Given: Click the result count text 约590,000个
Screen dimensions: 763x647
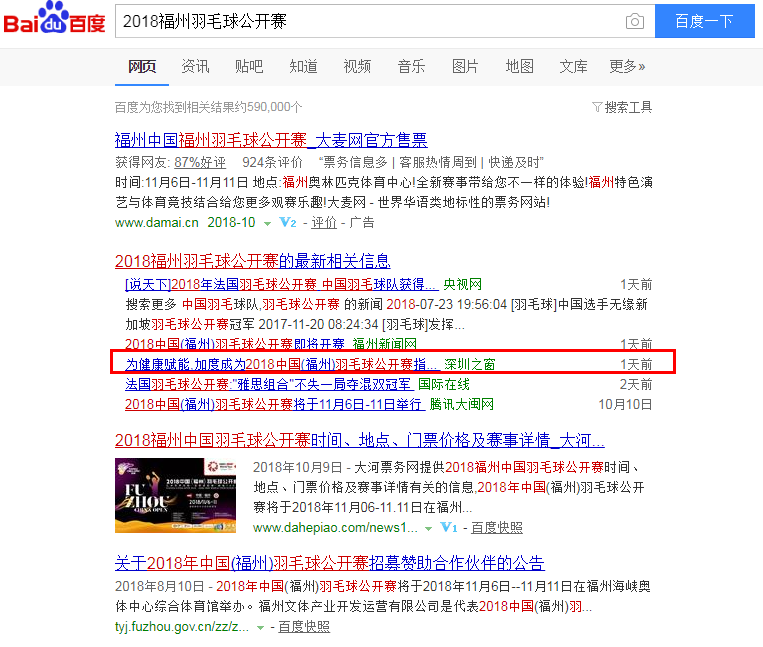Looking at the screenshot, I should (x=268, y=107).
